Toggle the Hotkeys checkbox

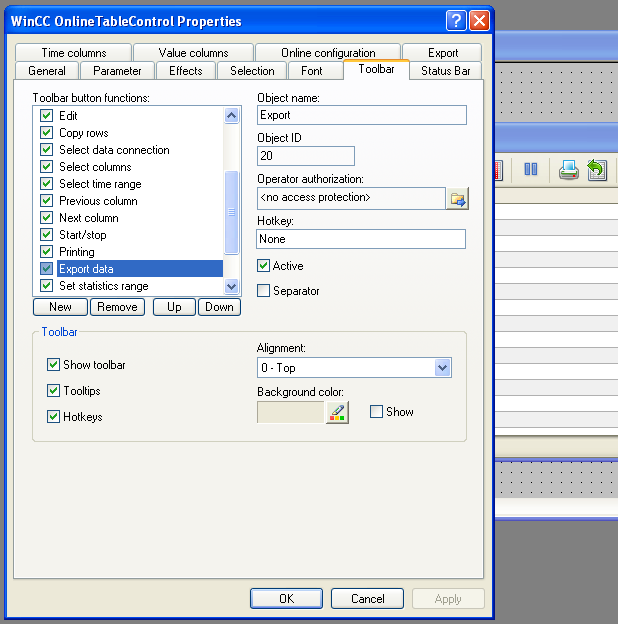click(53, 417)
